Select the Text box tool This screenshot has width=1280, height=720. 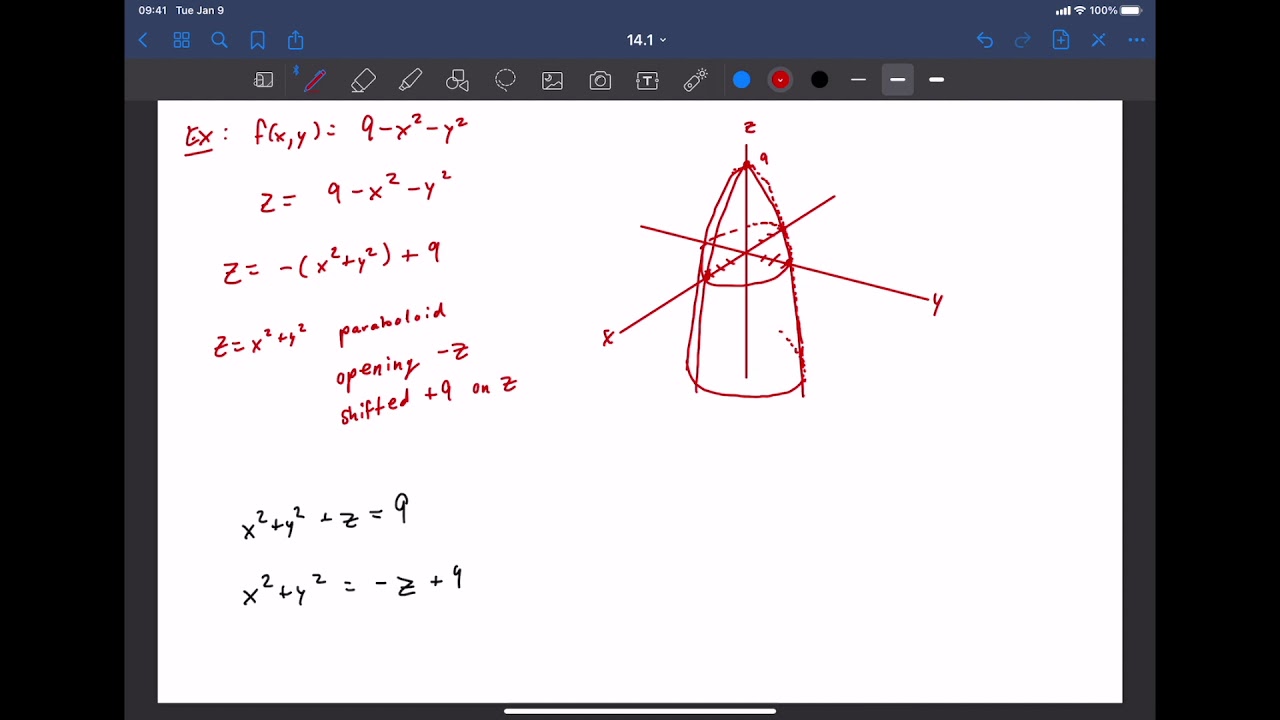pos(647,80)
